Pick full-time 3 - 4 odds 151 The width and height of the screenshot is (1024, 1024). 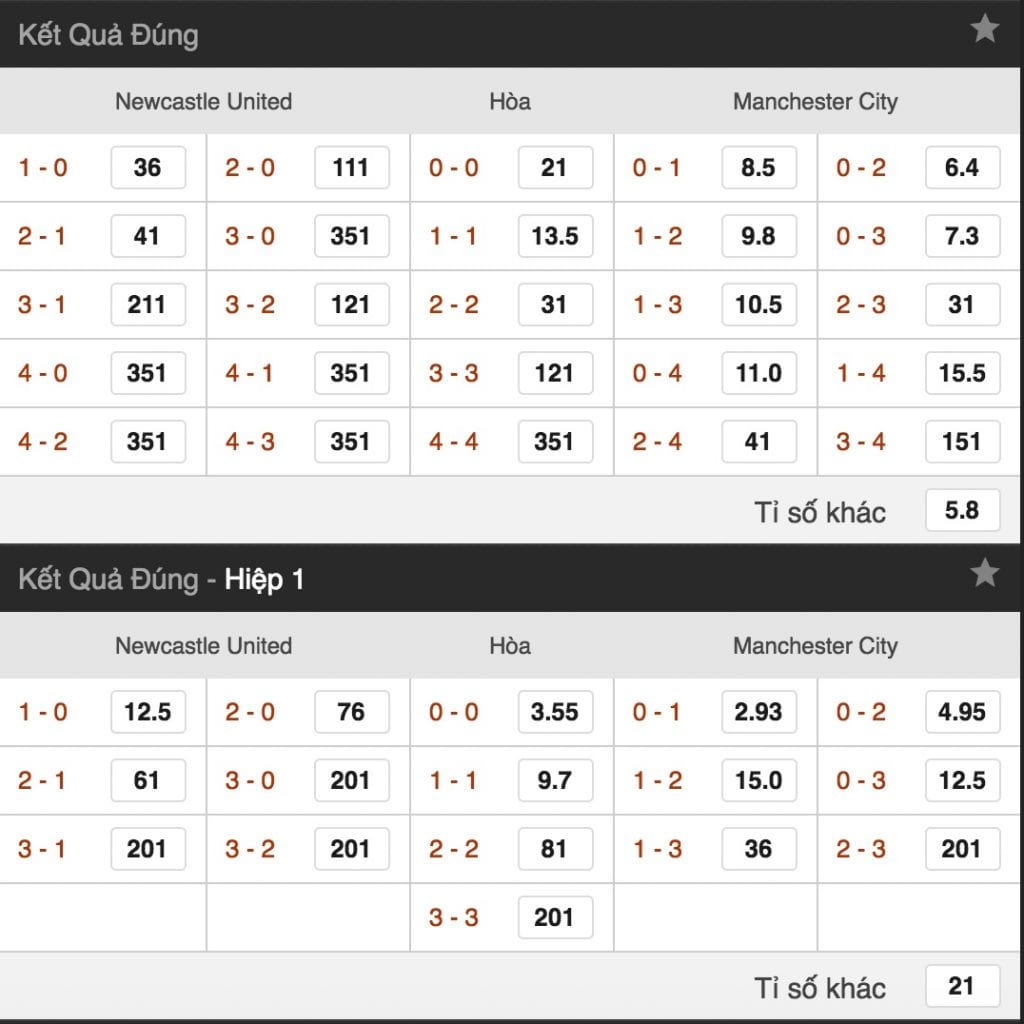coord(962,442)
